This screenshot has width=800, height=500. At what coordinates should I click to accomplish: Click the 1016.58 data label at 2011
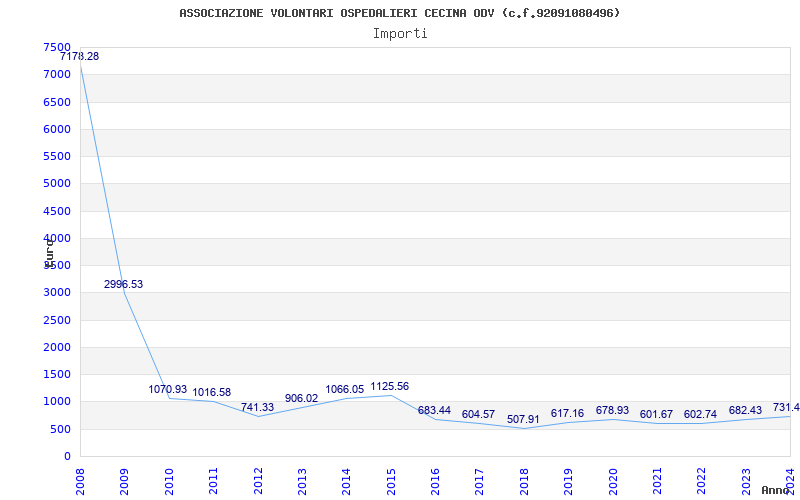[x=212, y=393]
